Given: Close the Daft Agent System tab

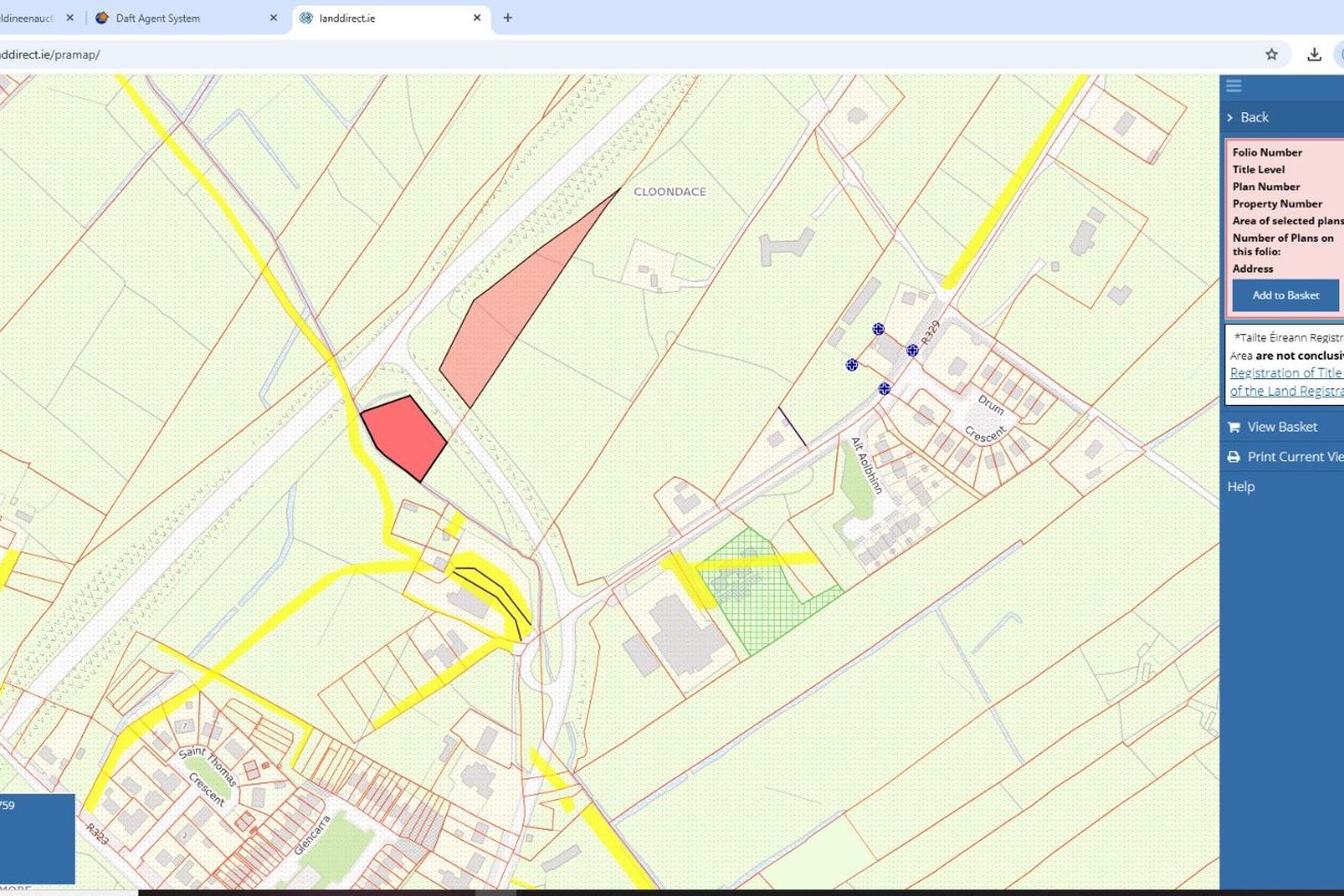Looking at the screenshot, I should click(273, 18).
